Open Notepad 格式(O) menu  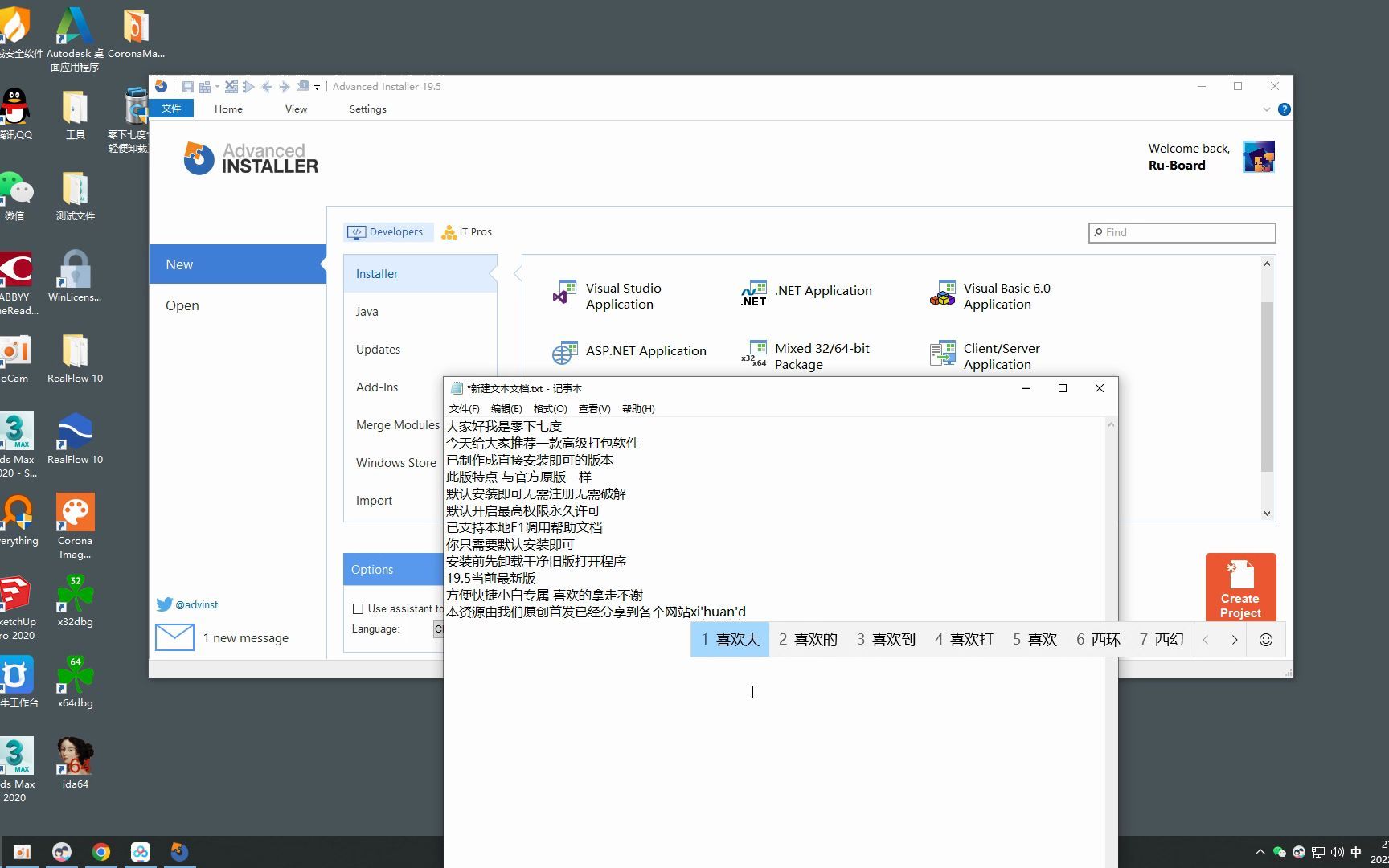550,408
